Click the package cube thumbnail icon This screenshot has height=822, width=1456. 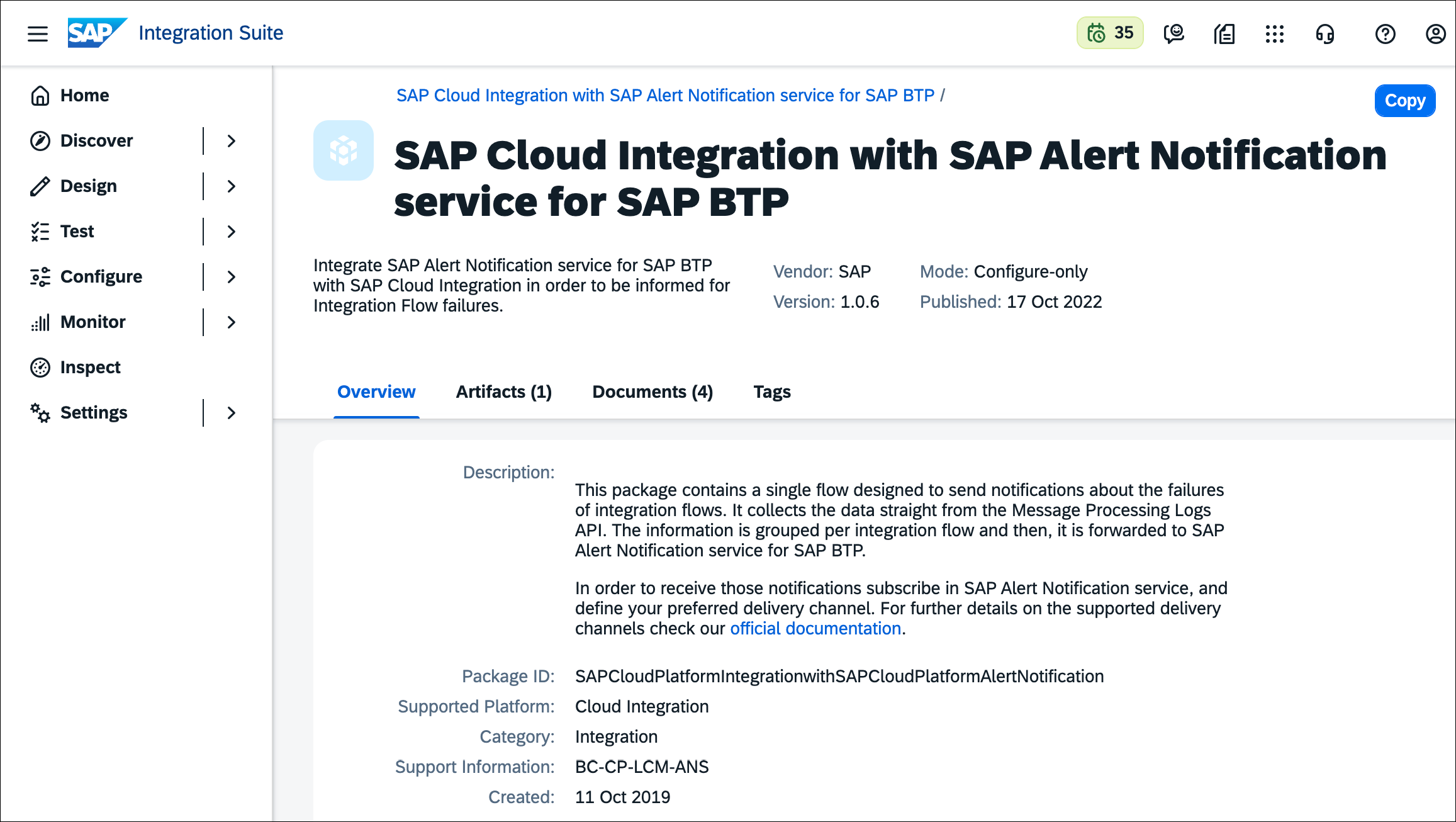(x=344, y=150)
